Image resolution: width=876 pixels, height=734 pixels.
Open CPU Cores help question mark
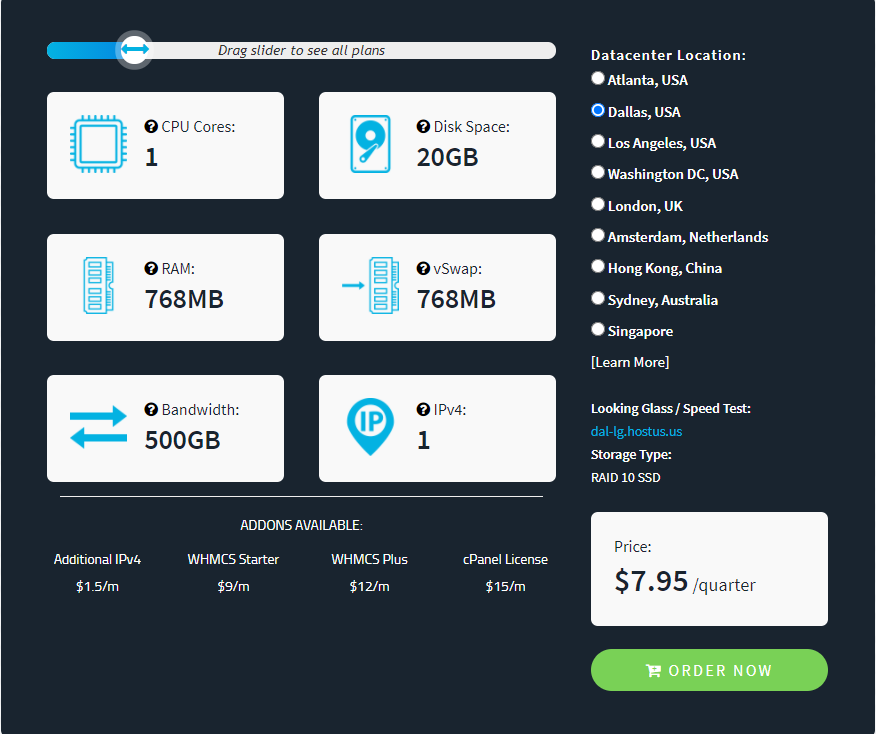(151, 126)
